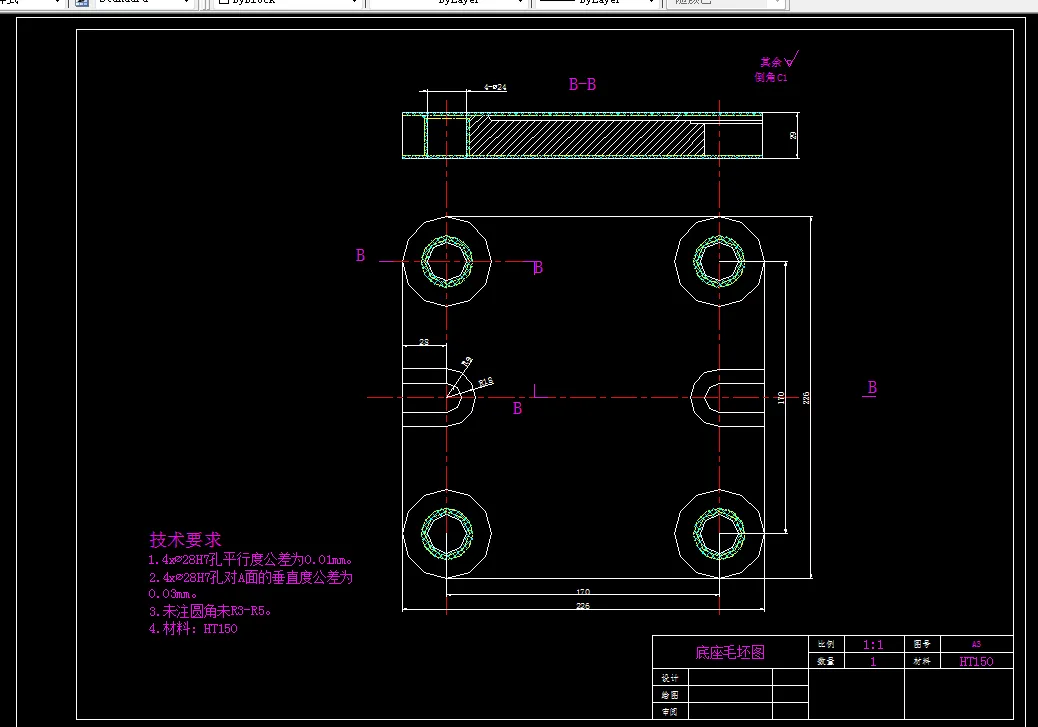Select section mark B left of upper-left hole
Viewport: 1038px width, 727px height.
click(x=360, y=255)
